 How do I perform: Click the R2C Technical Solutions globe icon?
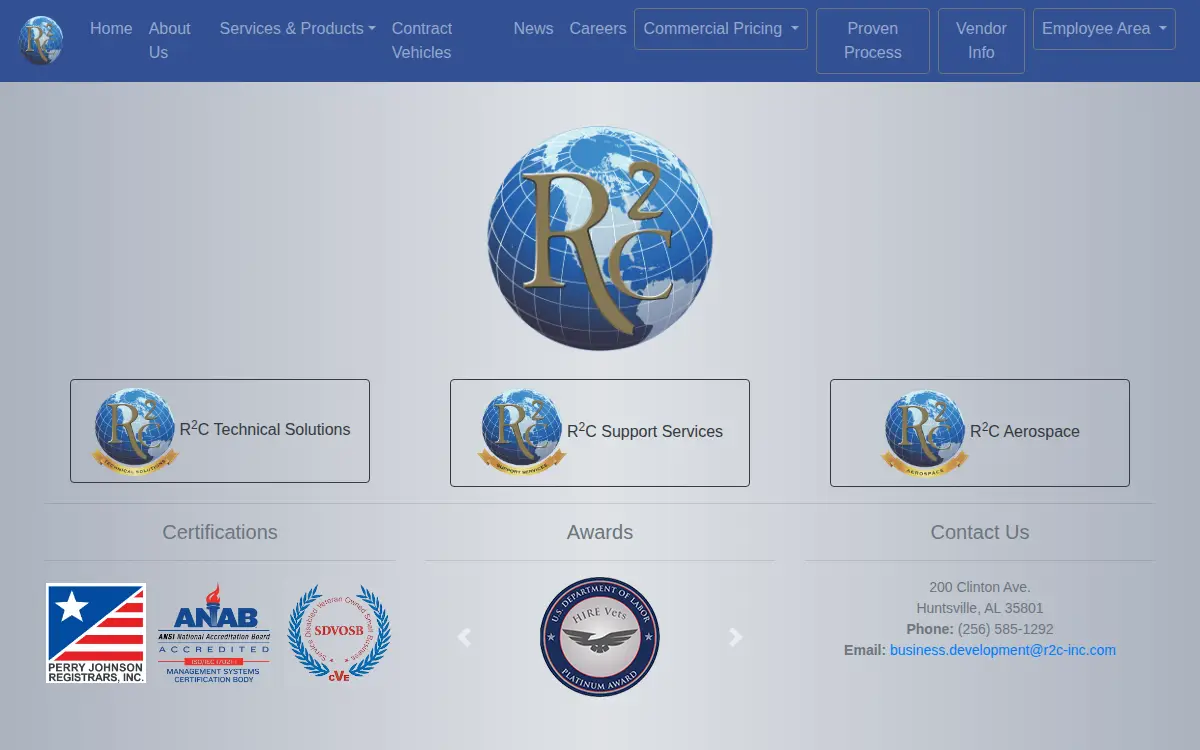coord(135,431)
